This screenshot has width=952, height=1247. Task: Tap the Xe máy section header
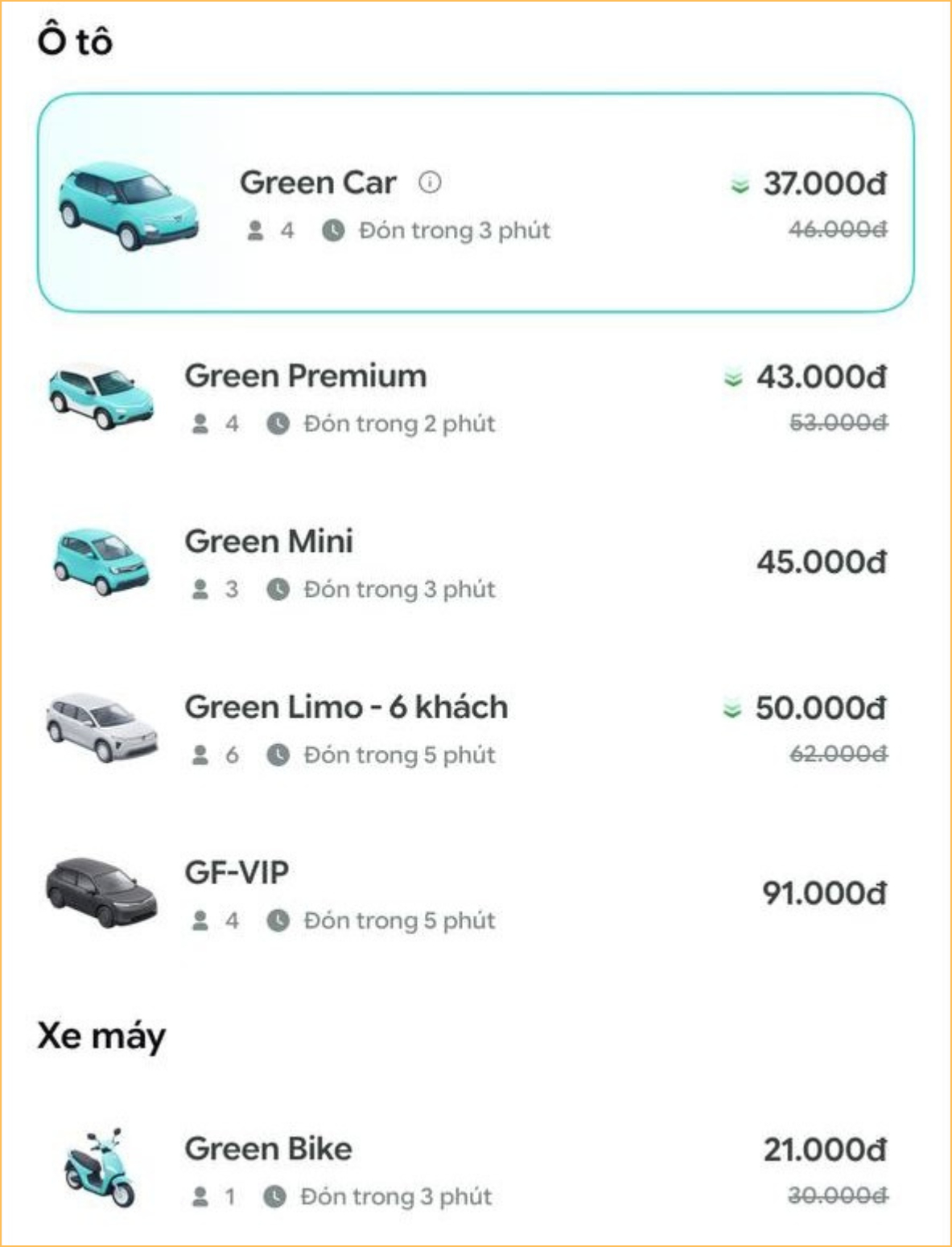(x=101, y=1036)
